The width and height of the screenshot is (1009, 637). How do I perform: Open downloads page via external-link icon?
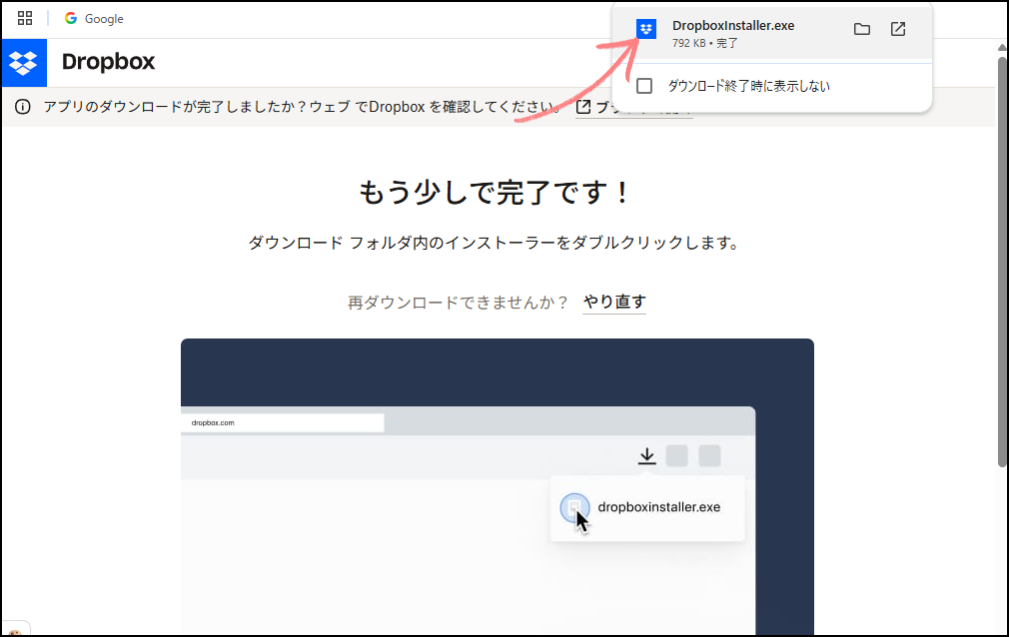pos(898,29)
